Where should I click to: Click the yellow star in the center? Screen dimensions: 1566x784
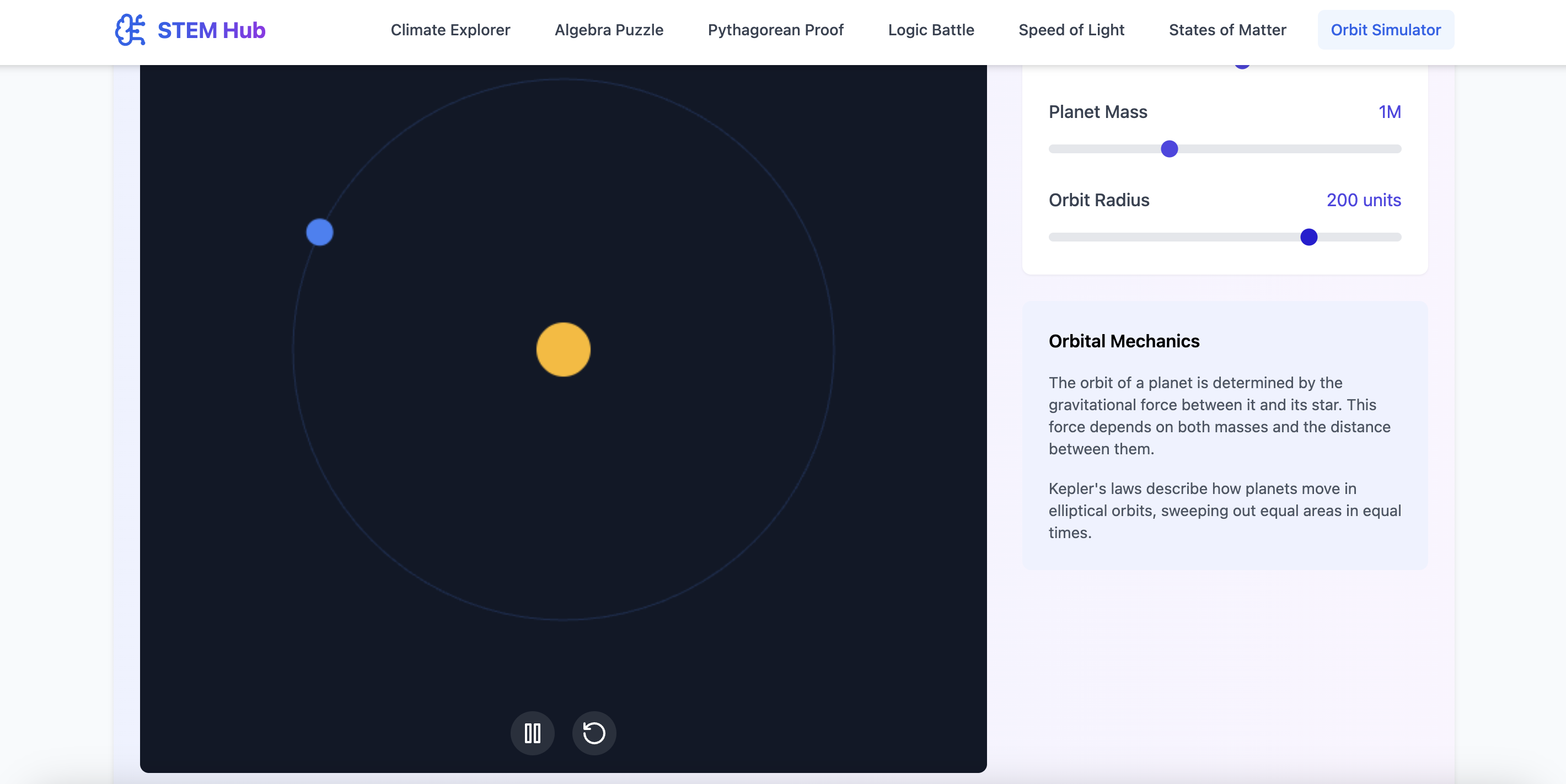point(563,350)
